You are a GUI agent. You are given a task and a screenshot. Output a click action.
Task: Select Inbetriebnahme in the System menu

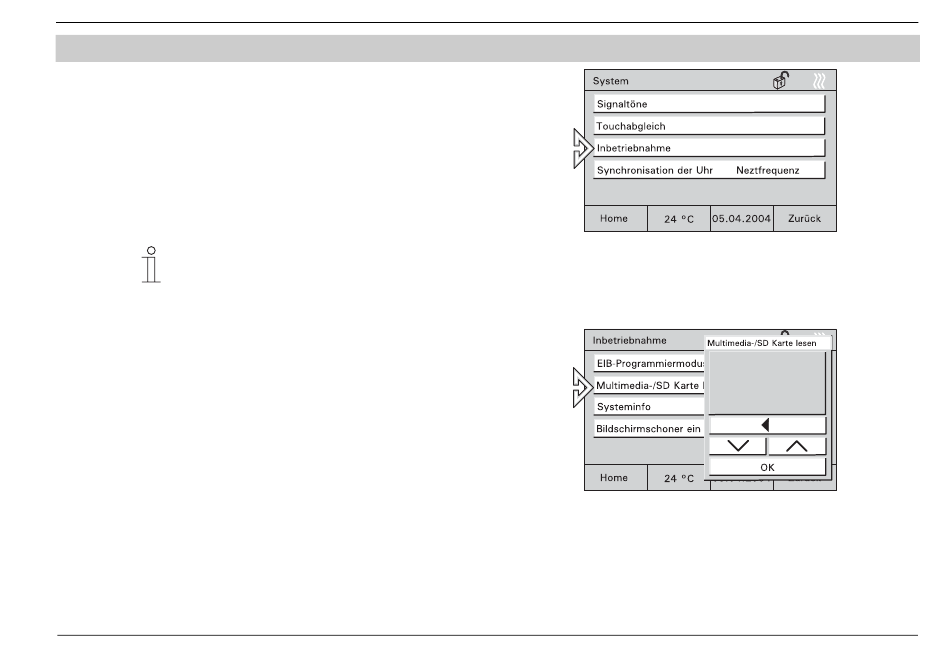point(709,148)
